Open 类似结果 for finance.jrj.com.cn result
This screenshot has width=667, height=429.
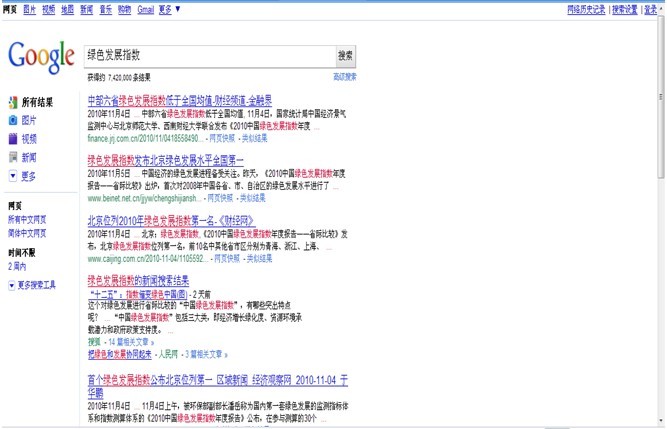point(255,138)
